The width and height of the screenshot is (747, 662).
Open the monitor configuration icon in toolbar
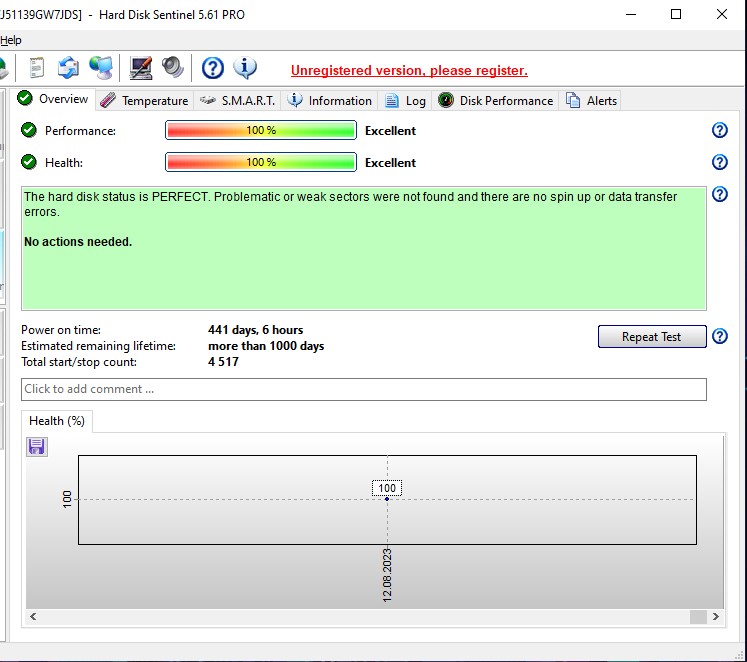(x=141, y=68)
